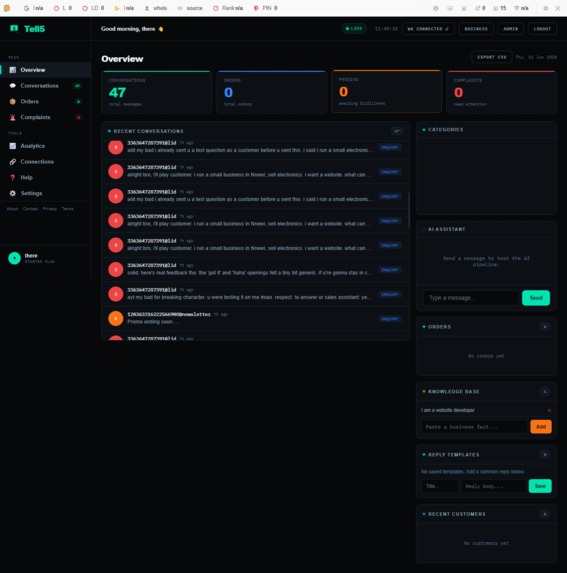Viewport: 567px width, 573px height.
Task: Click the Pending 0 stat card
Action: [387, 91]
